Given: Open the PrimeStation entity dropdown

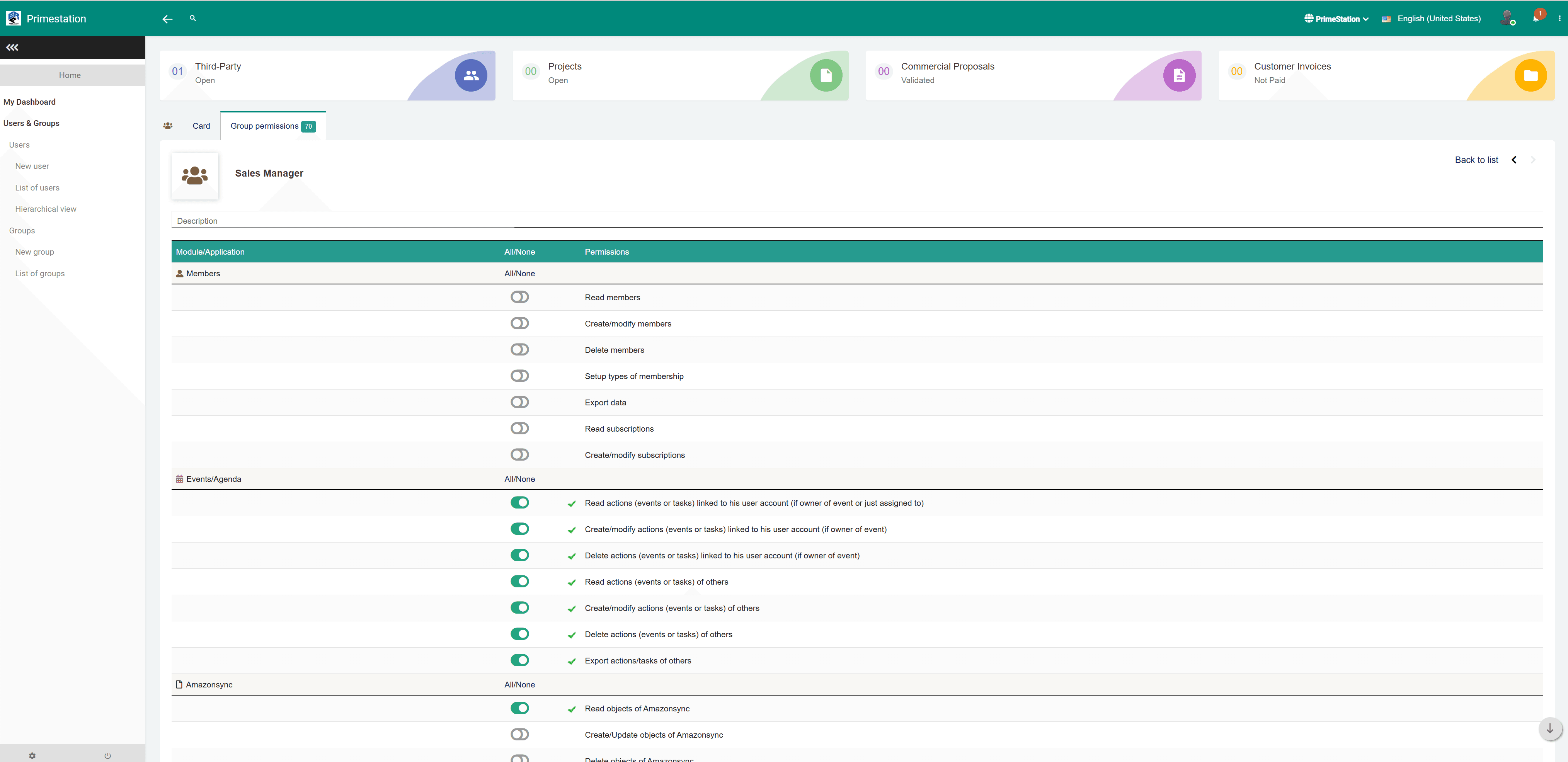Looking at the screenshot, I should pos(1337,18).
